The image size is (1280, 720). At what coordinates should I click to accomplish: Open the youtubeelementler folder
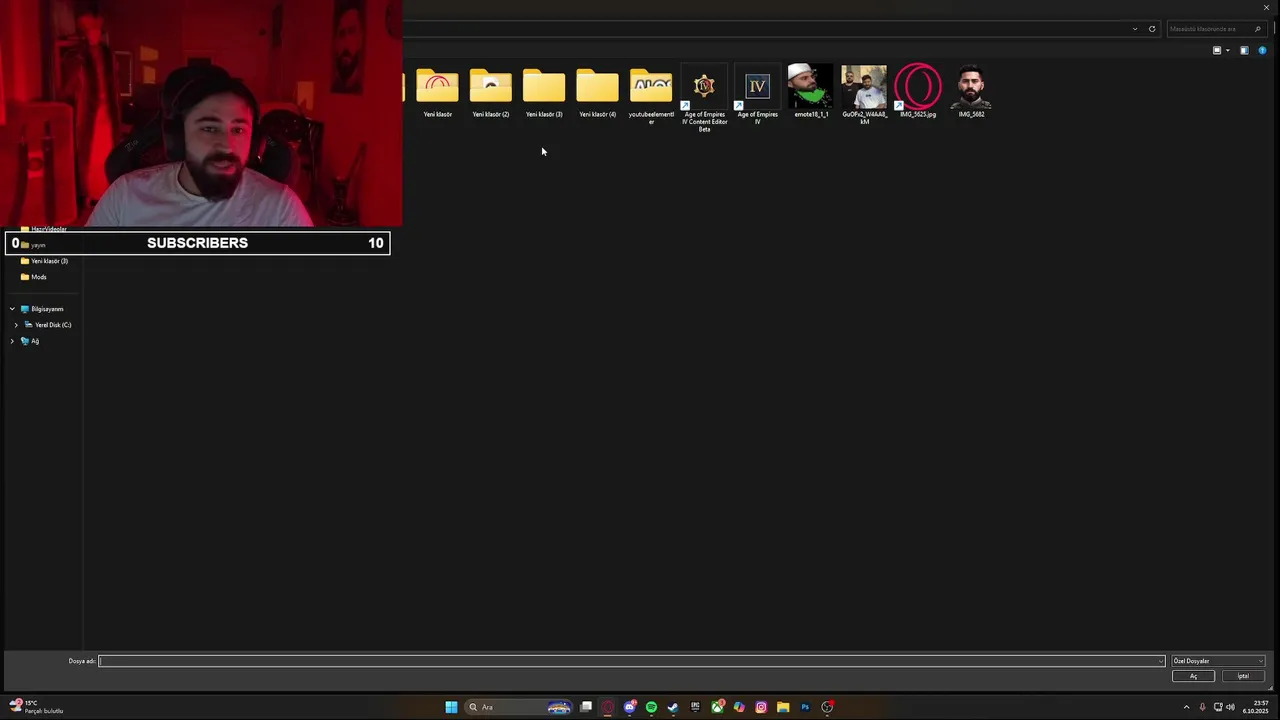(x=651, y=95)
